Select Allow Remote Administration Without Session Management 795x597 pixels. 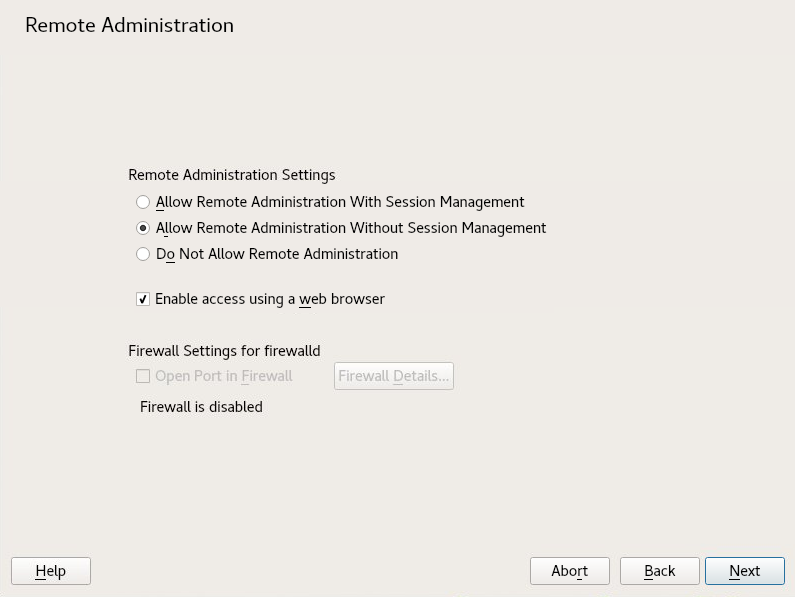click(x=143, y=228)
